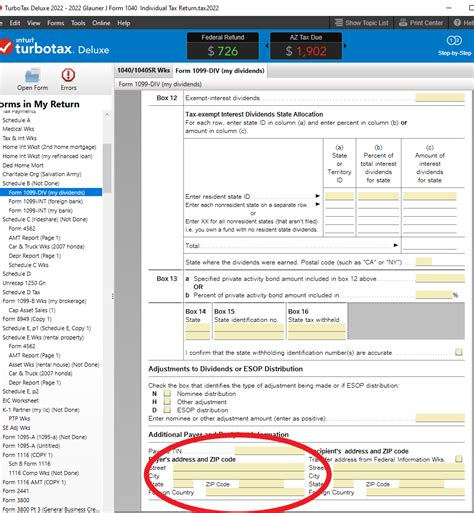Select Schedule B (Not Done) form
The image size is (474, 513).
pyautogui.click(x=31, y=183)
